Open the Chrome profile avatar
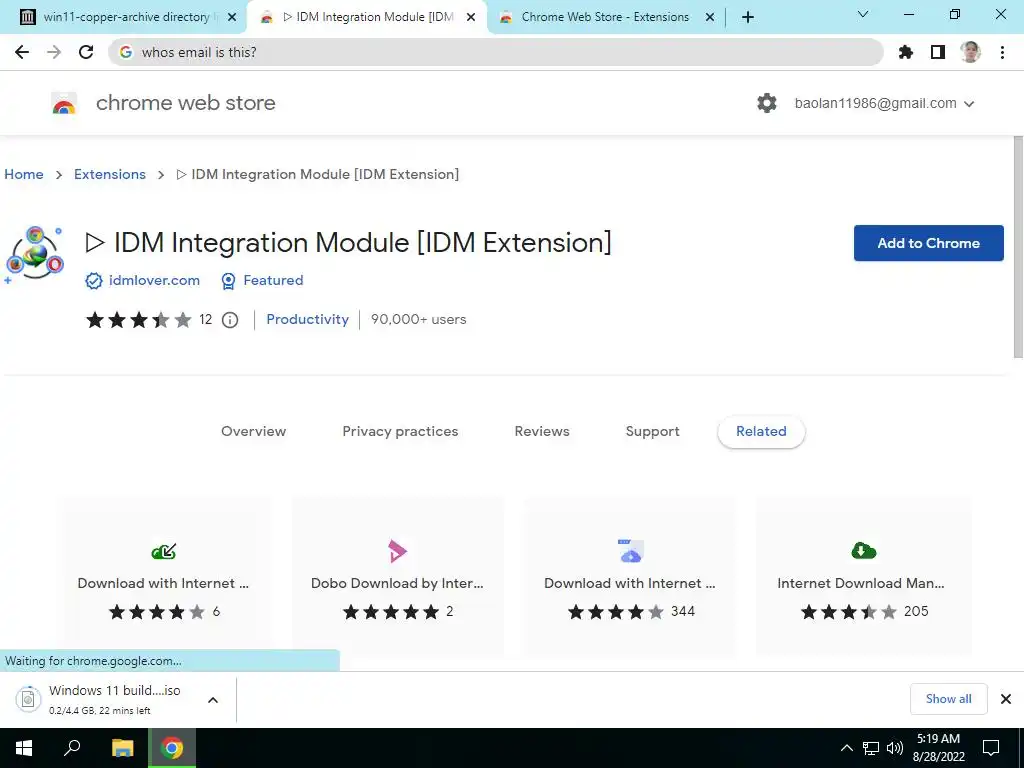 [x=970, y=52]
